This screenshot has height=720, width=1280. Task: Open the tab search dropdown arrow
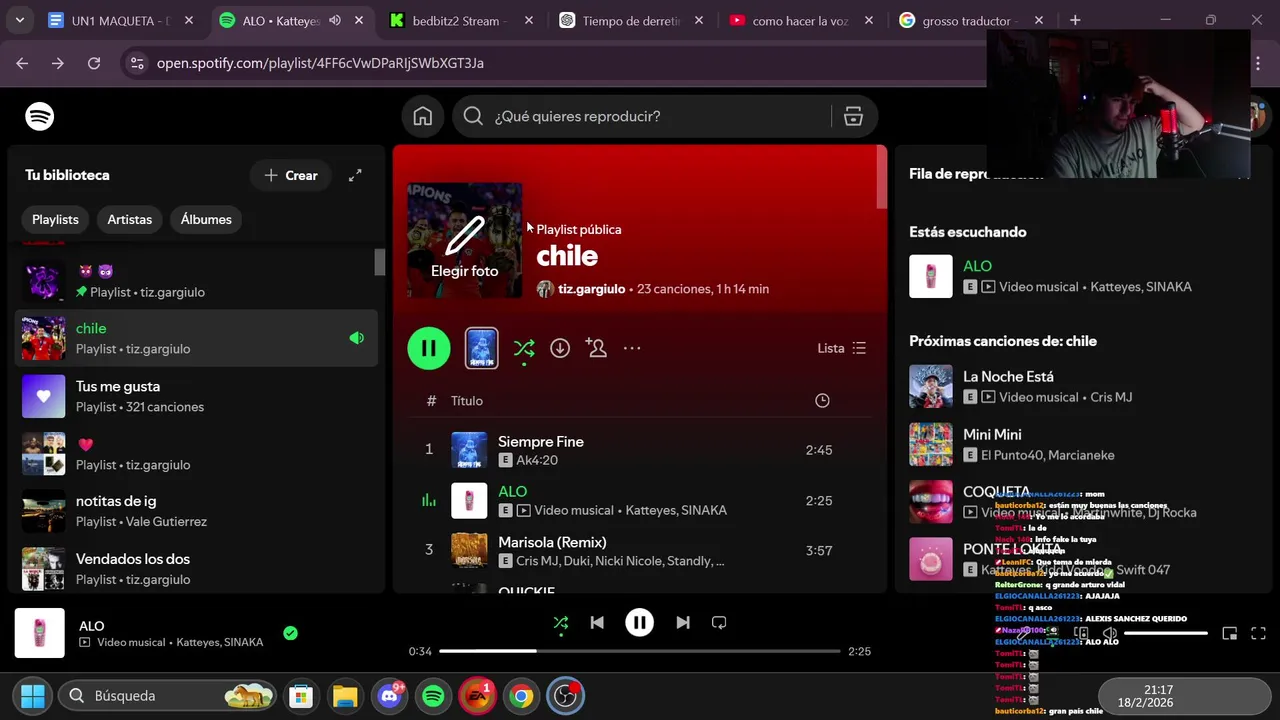[19, 20]
